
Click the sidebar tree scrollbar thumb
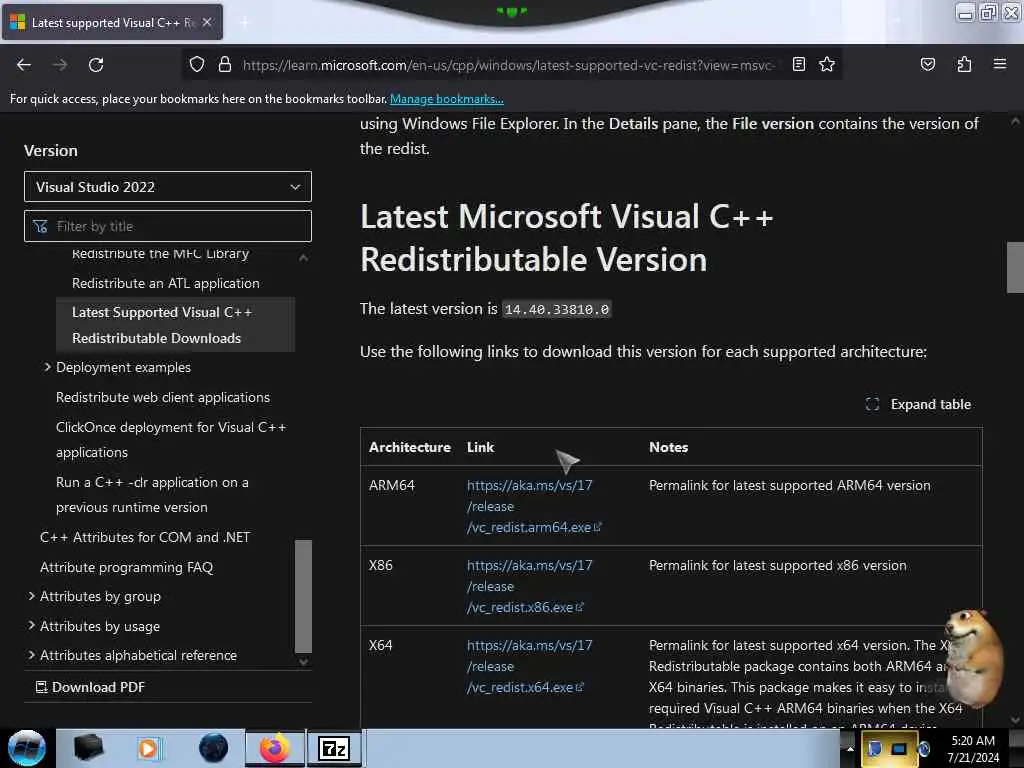303,596
